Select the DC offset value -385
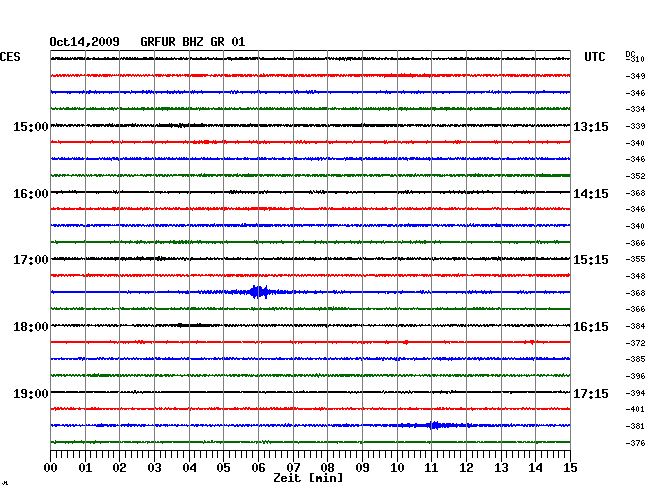This screenshot has height=494, width=650. tap(635, 359)
